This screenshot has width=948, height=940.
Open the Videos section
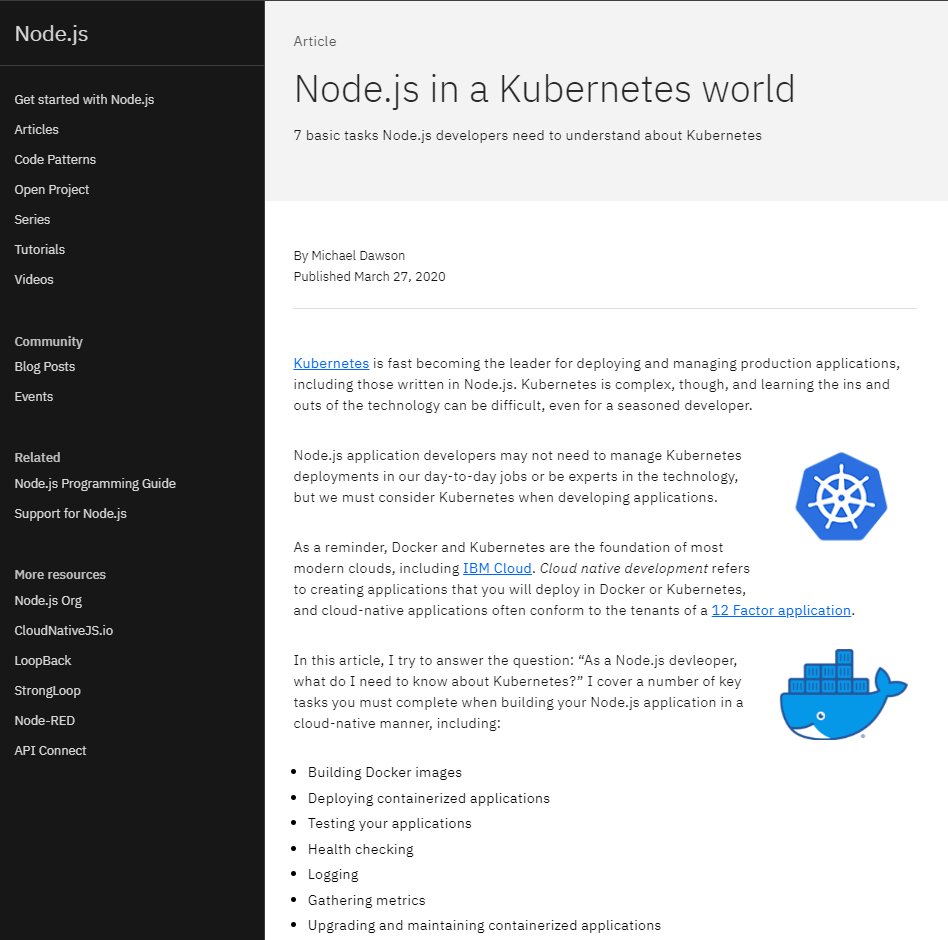click(x=34, y=279)
